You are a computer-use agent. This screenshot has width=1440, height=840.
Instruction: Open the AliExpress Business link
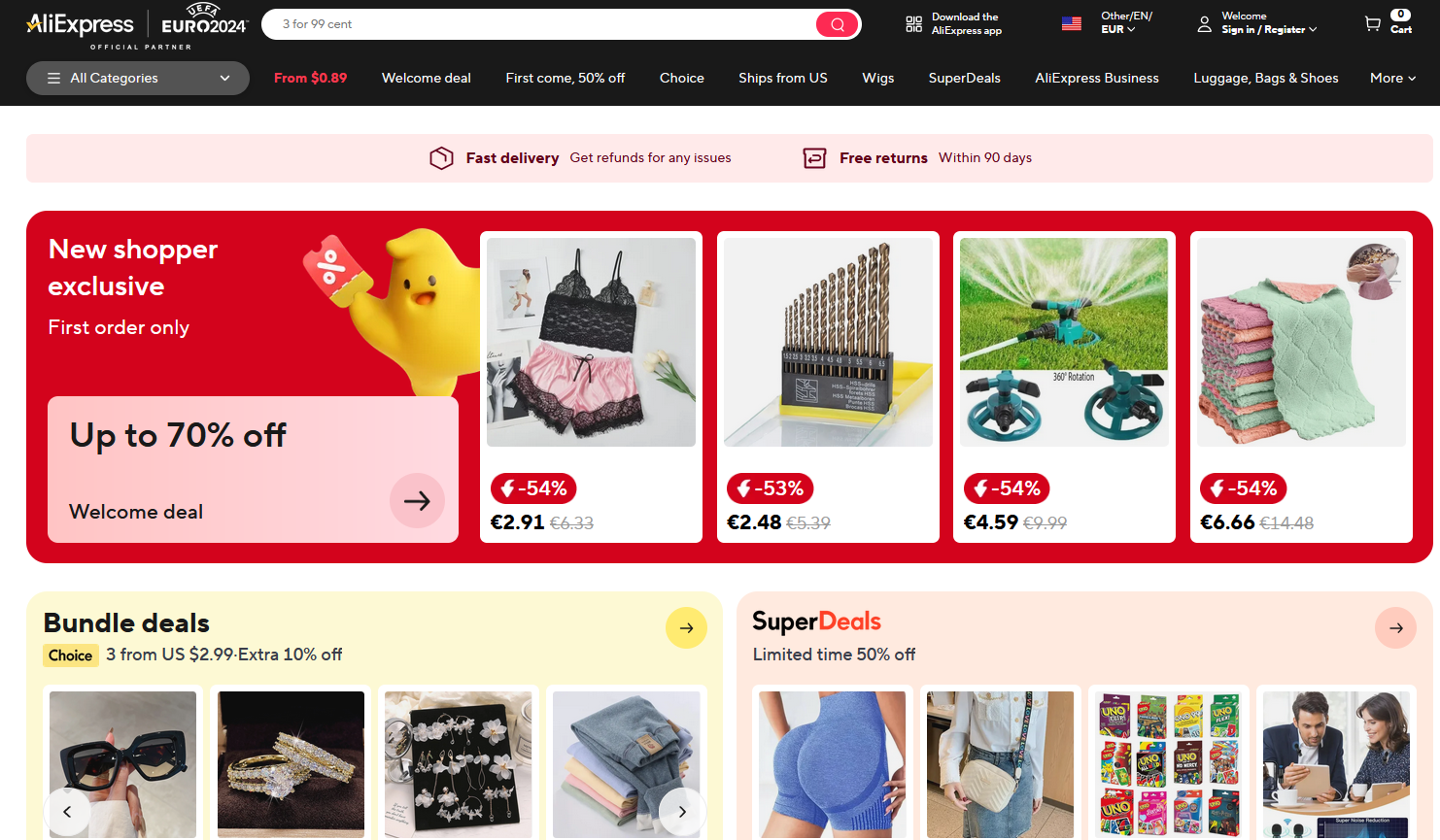(x=1096, y=78)
